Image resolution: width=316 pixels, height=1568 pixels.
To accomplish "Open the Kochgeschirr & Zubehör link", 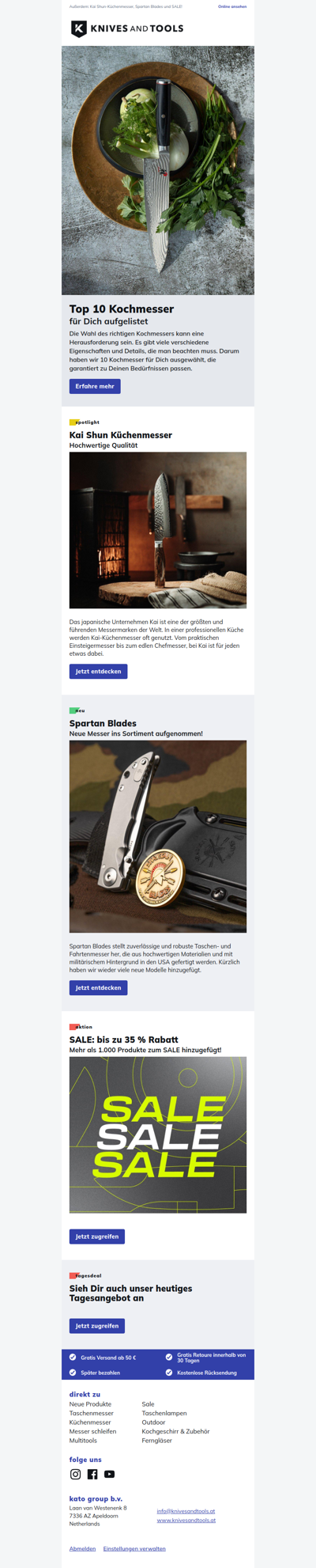I will tap(175, 1431).
